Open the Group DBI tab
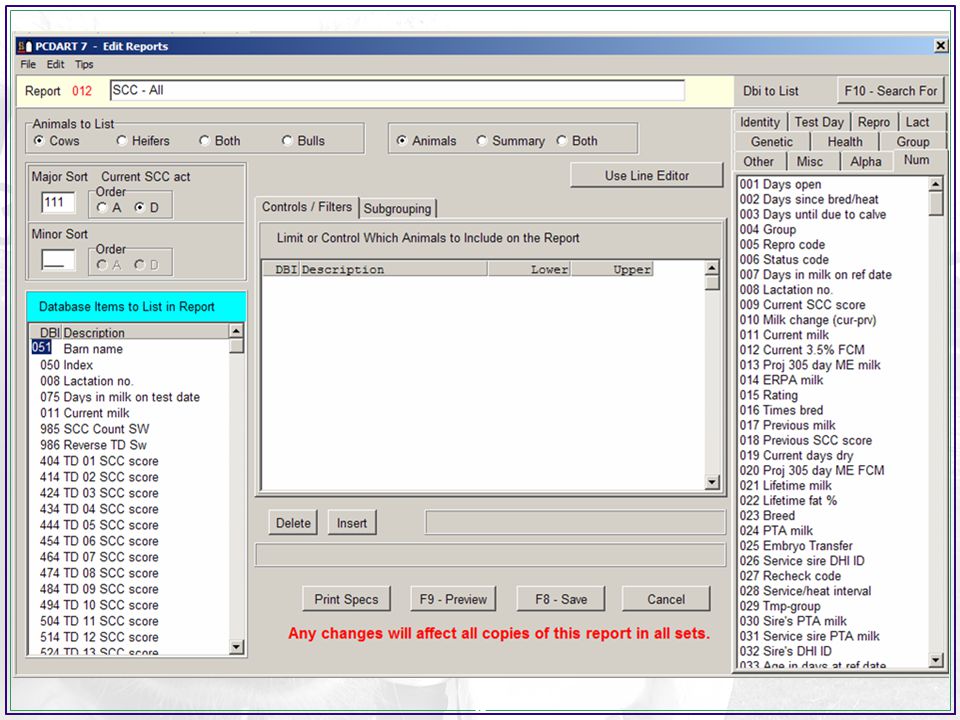960x720 pixels. [913, 141]
